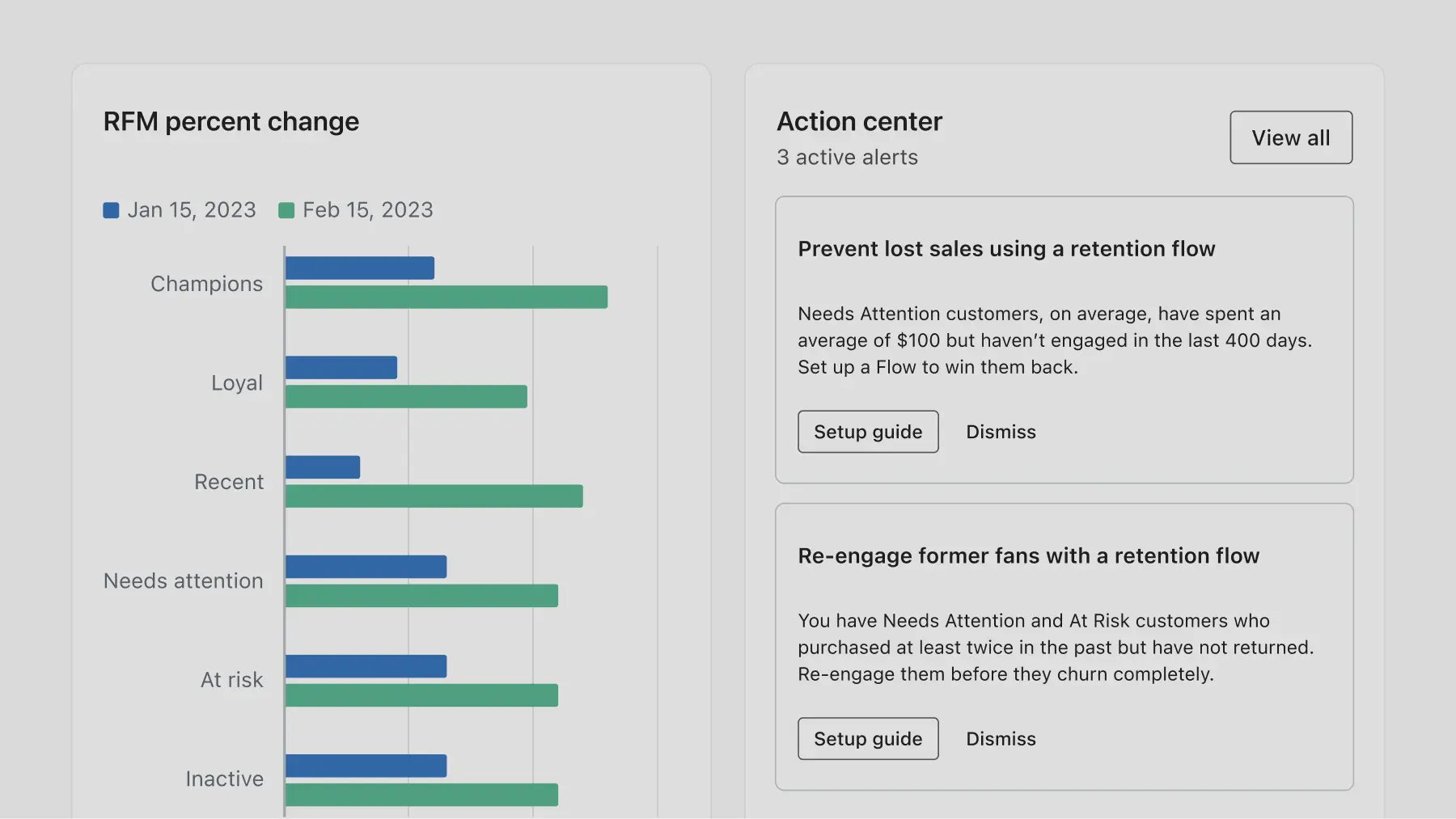The height and width of the screenshot is (819, 1456).
Task: Click the RFM percent change chart title
Action: coord(231,121)
